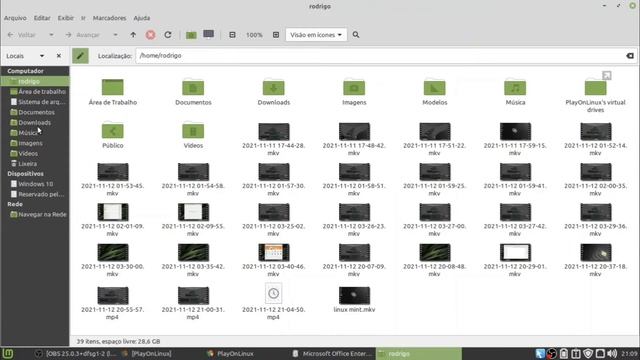Image resolution: width=640 pixels, height=360 pixels.
Task: Click the Avançar forward button
Action: pyautogui.click(x=82, y=35)
